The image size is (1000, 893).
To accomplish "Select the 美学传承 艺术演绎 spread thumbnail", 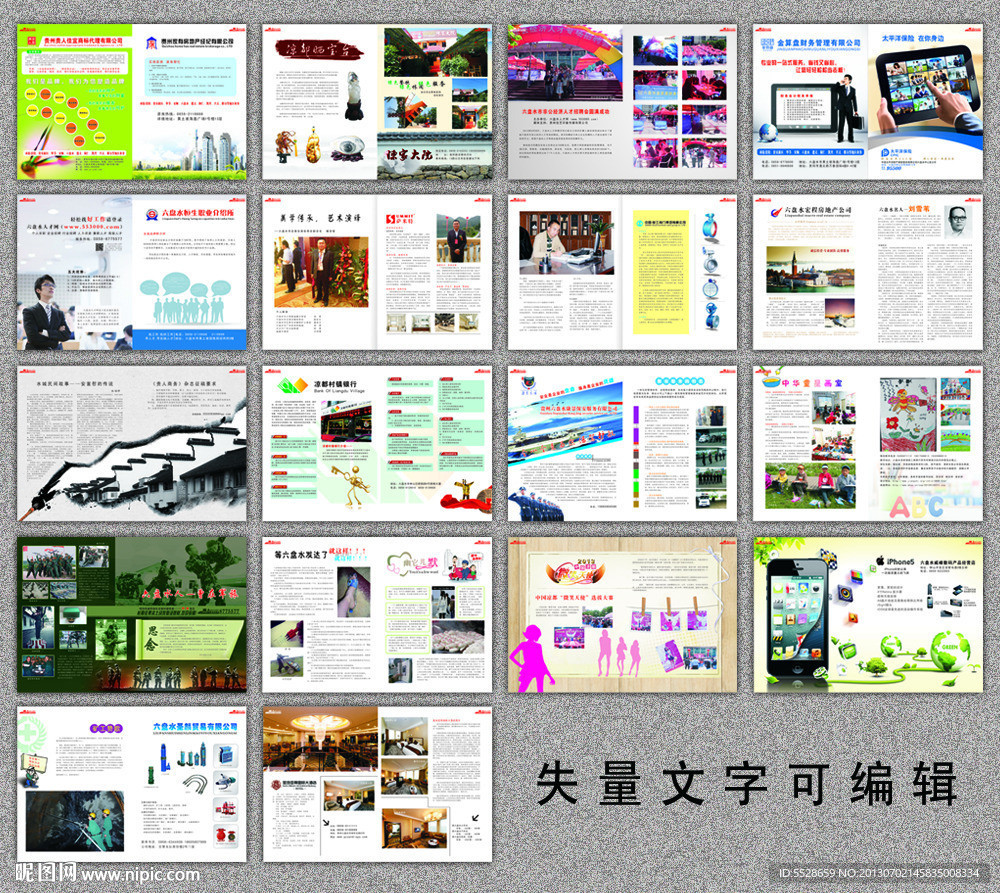I will click(x=377, y=272).
